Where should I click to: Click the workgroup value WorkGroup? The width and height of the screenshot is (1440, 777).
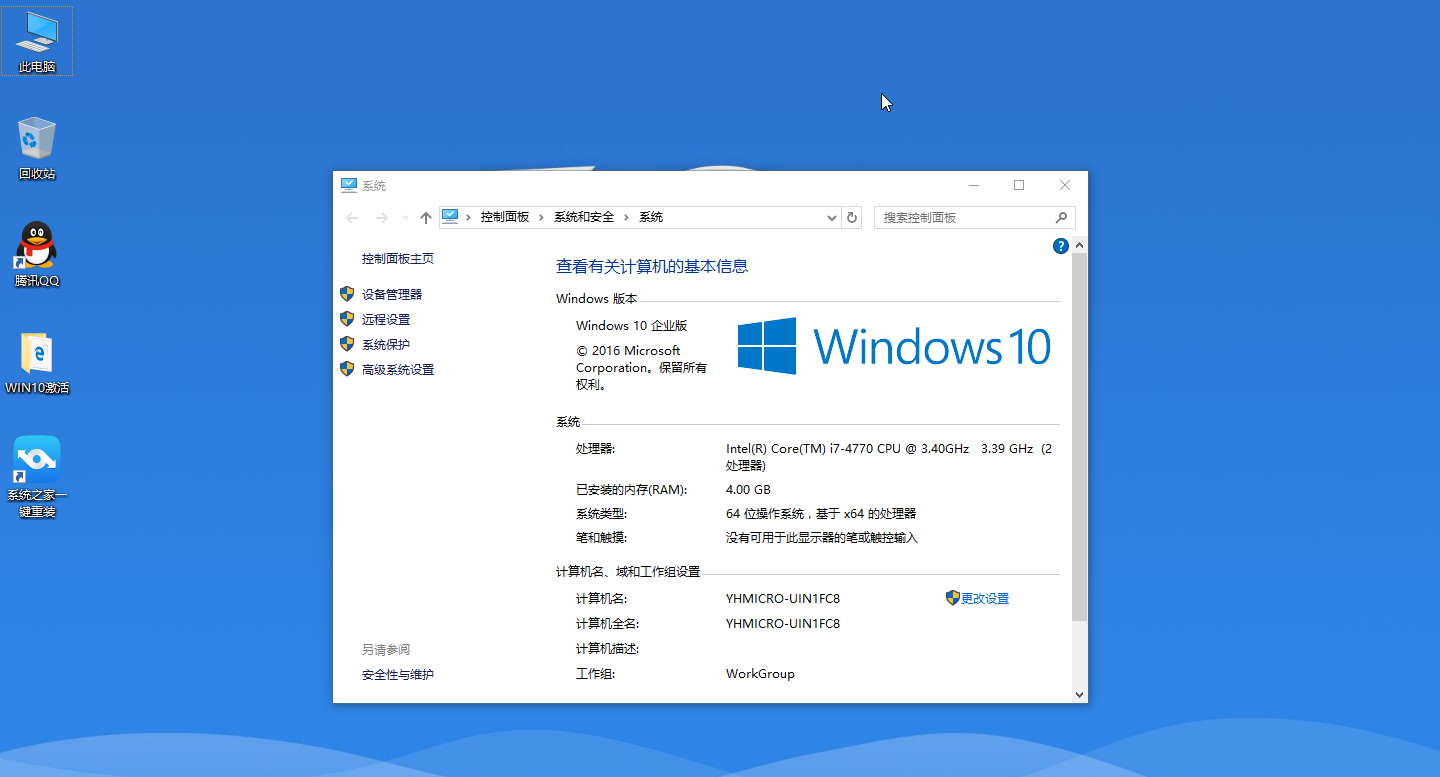760,674
